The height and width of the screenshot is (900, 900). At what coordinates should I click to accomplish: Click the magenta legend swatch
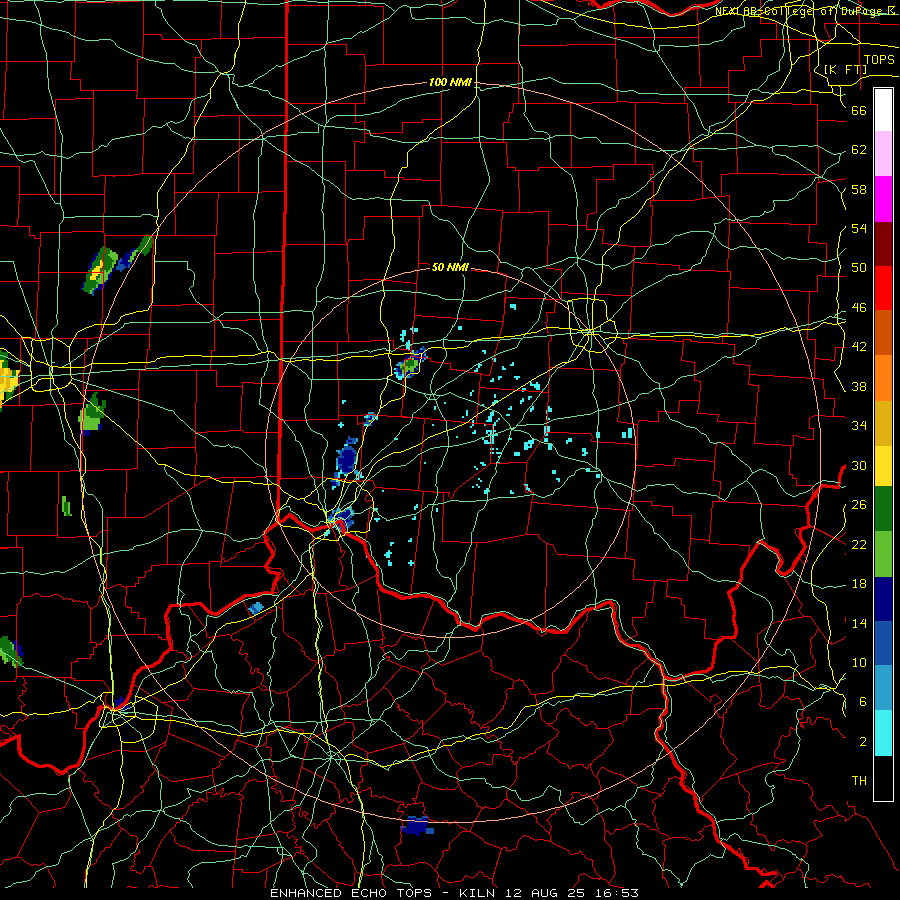point(883,199)
